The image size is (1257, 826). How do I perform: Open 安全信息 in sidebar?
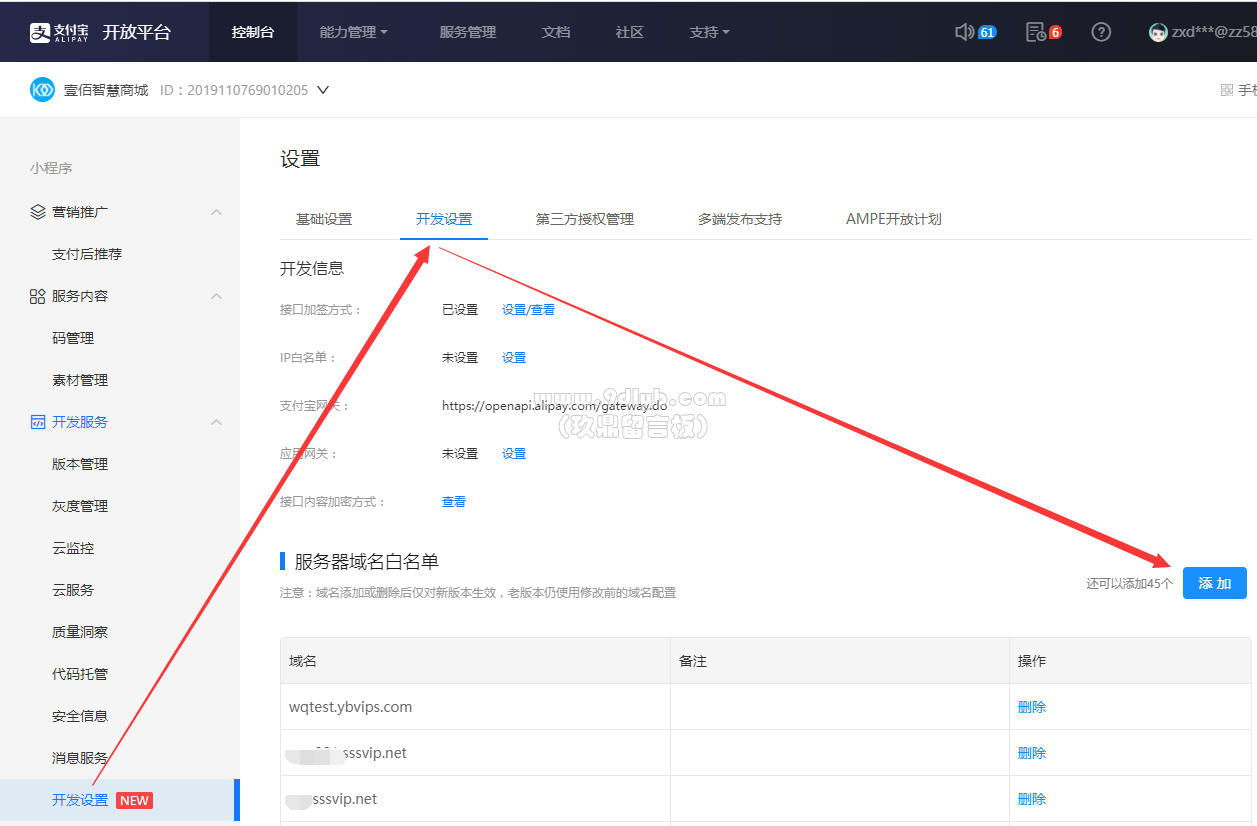coord(80,716)
